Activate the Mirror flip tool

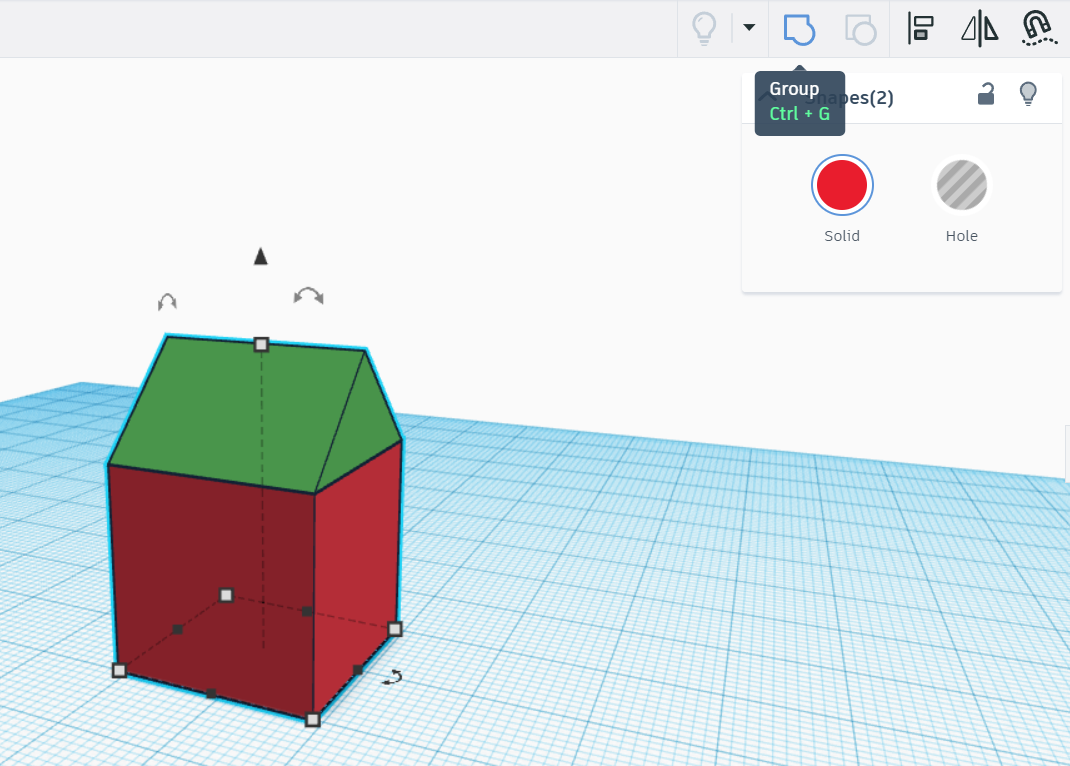click(x=979, y=29)
